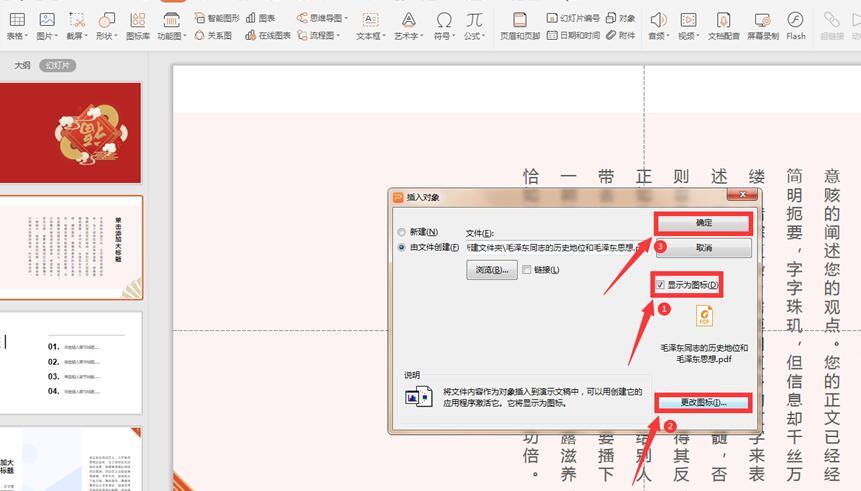Insert 智能图形 smart graphic

[x=216, y=18]
